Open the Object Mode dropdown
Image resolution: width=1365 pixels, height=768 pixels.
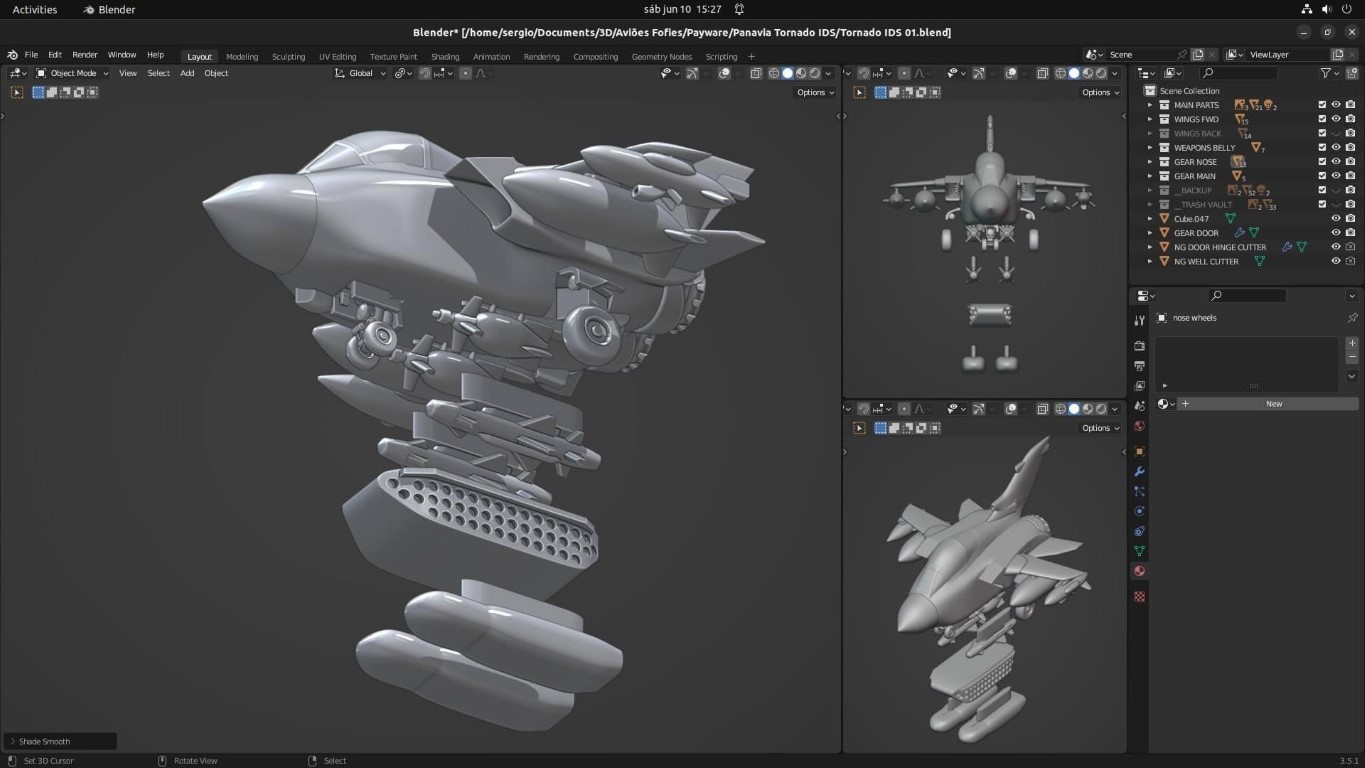click(x=73, y=73)
